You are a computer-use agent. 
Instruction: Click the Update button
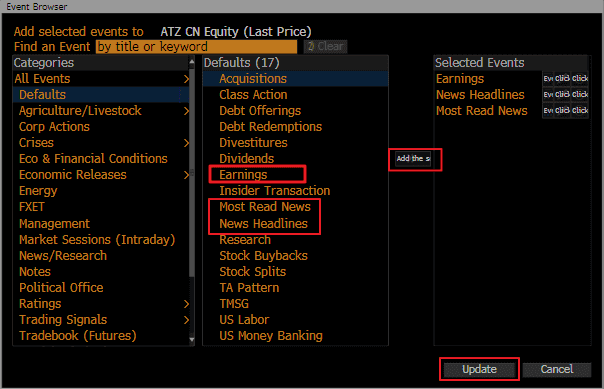(x=479, y=369)
